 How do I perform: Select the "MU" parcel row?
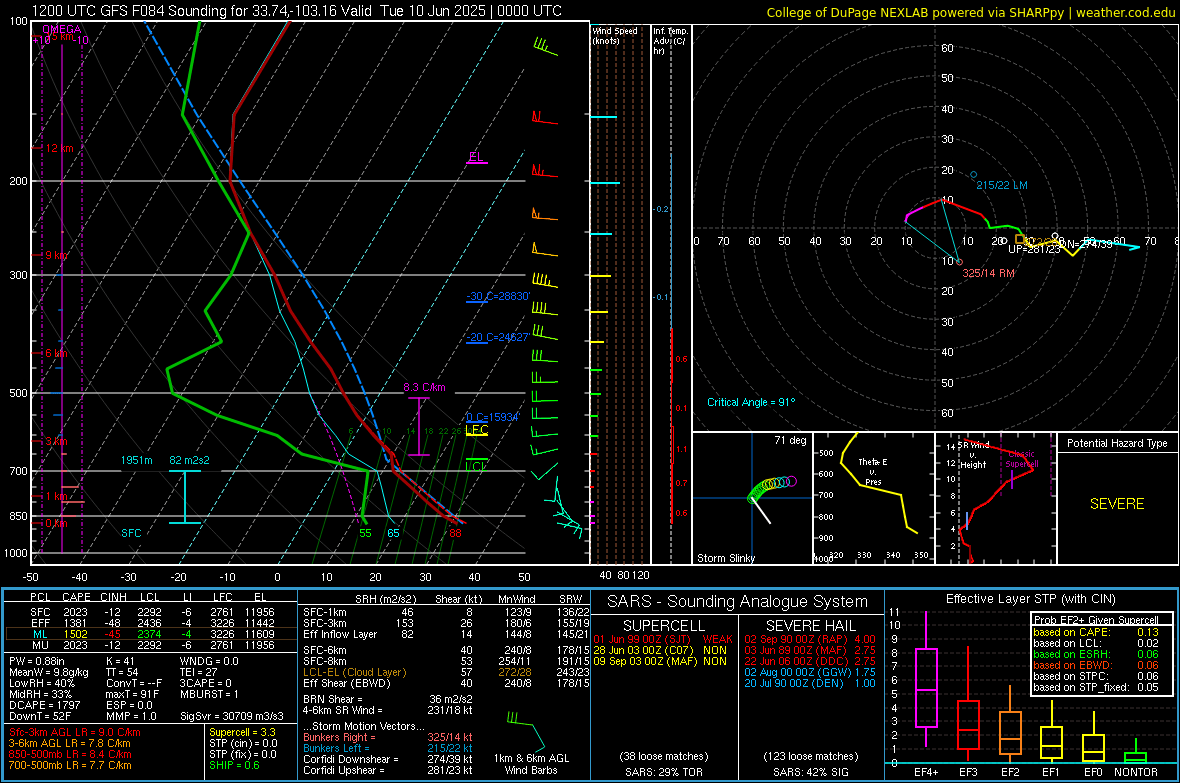pyautogui.click(x=151, y=645)
